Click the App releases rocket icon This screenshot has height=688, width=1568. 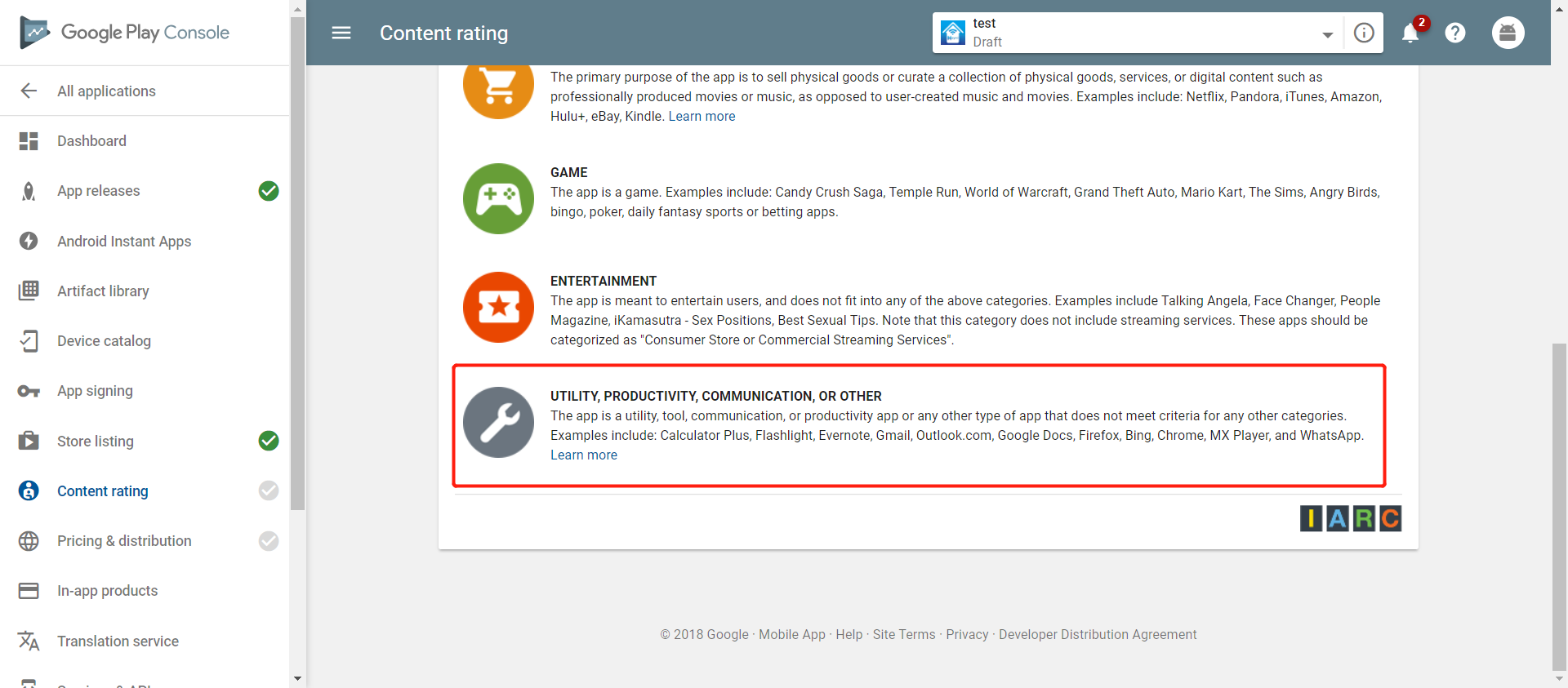[x=29, y=191]
